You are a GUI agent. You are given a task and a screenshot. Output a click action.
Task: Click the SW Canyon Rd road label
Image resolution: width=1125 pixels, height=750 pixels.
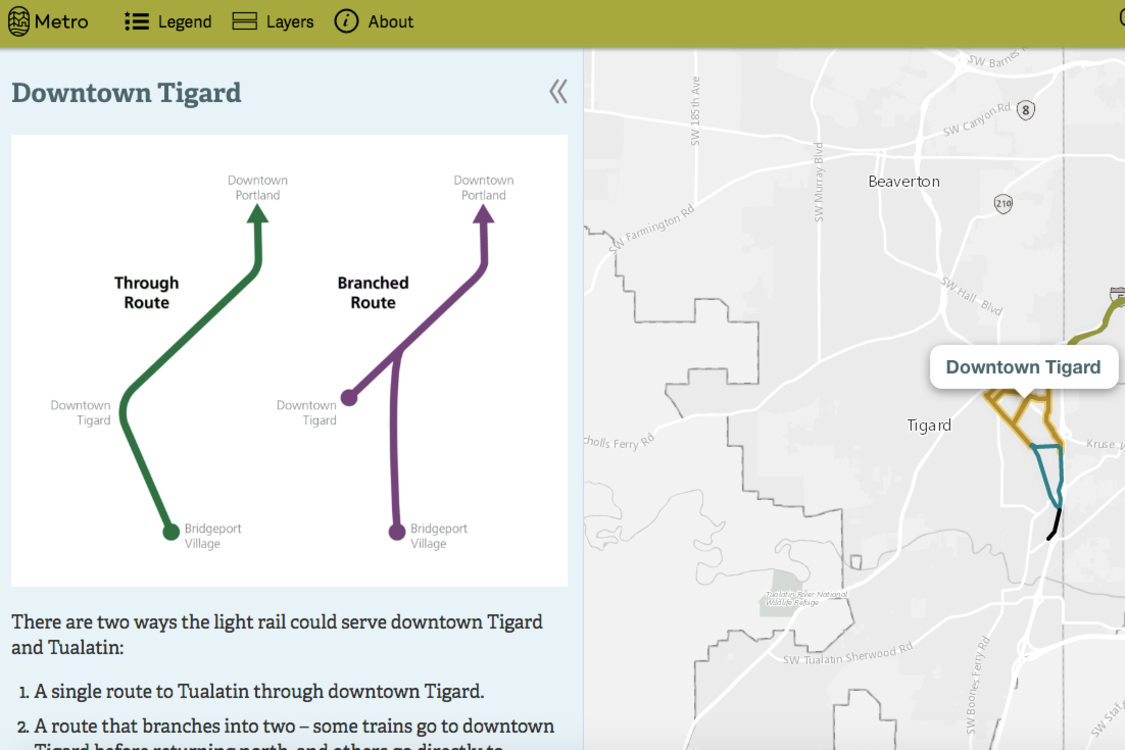tap(976, 119)
